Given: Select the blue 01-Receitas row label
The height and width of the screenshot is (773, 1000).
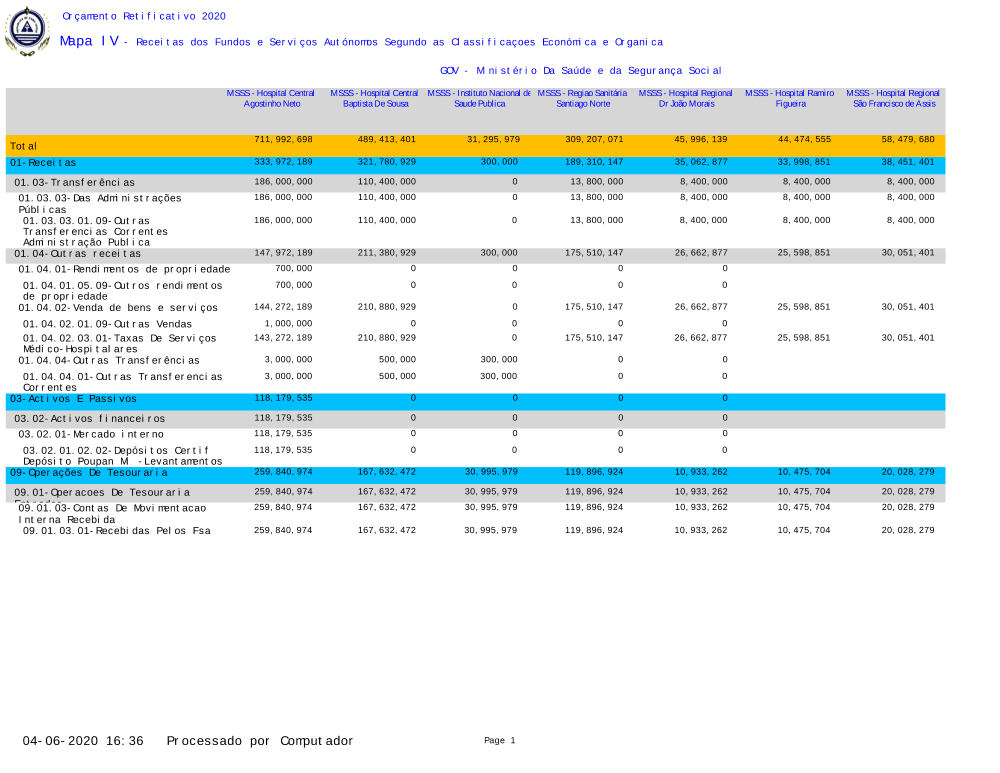Looking at the screenshot, I should coord(43,162).
